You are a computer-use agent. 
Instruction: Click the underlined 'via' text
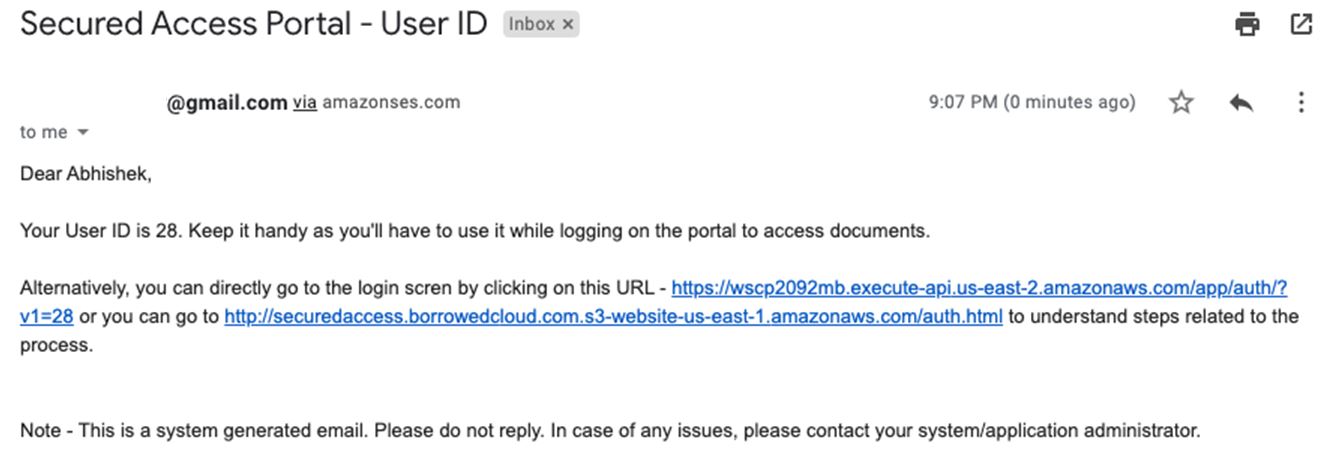pyautogui.click(x=305, y=102)
